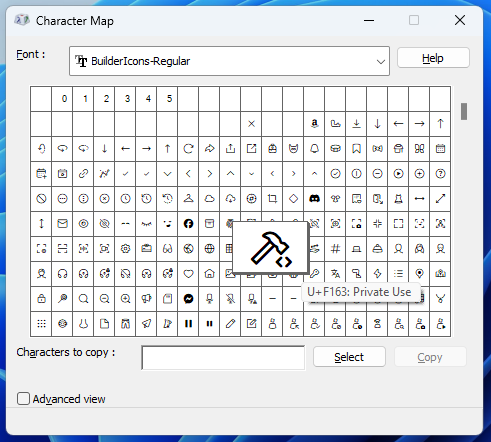
Task: Select the gear settings glyph
Action: click(x=125, y=249)
